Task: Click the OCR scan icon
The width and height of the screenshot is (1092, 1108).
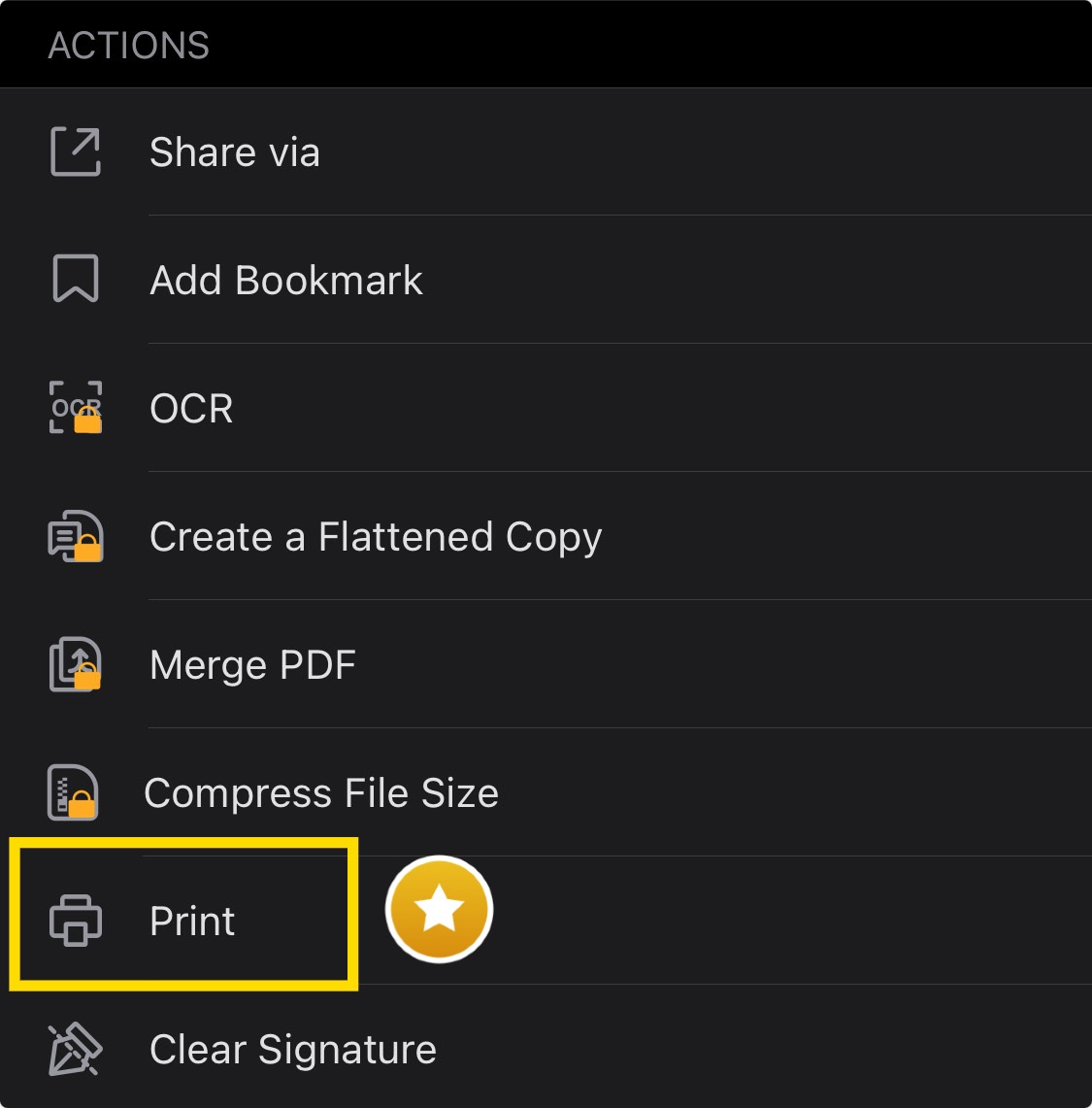Action: [x=75, y=408]
